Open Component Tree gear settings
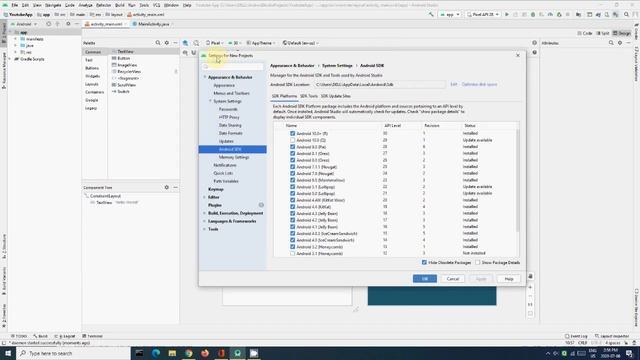Screen dimensions: 640x360 click(167, 187)
